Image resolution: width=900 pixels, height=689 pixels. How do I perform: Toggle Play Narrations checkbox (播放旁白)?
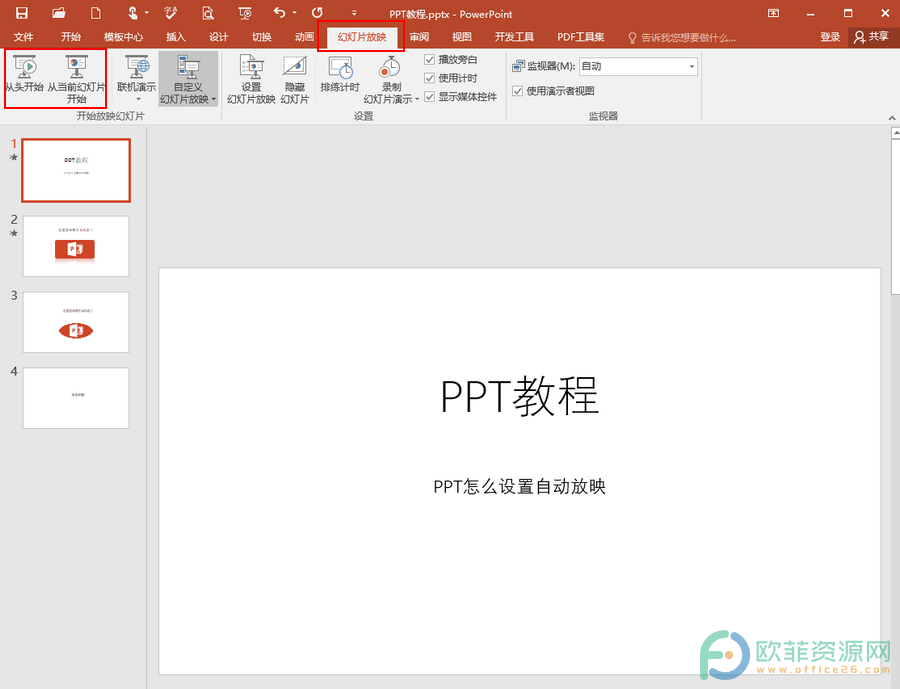[429, 59]
